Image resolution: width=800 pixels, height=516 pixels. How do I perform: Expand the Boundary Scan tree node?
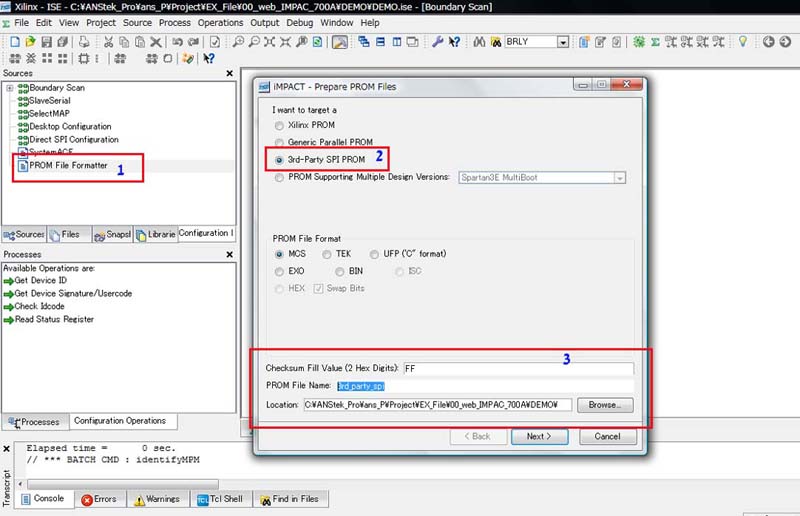(x=10, y=88)
